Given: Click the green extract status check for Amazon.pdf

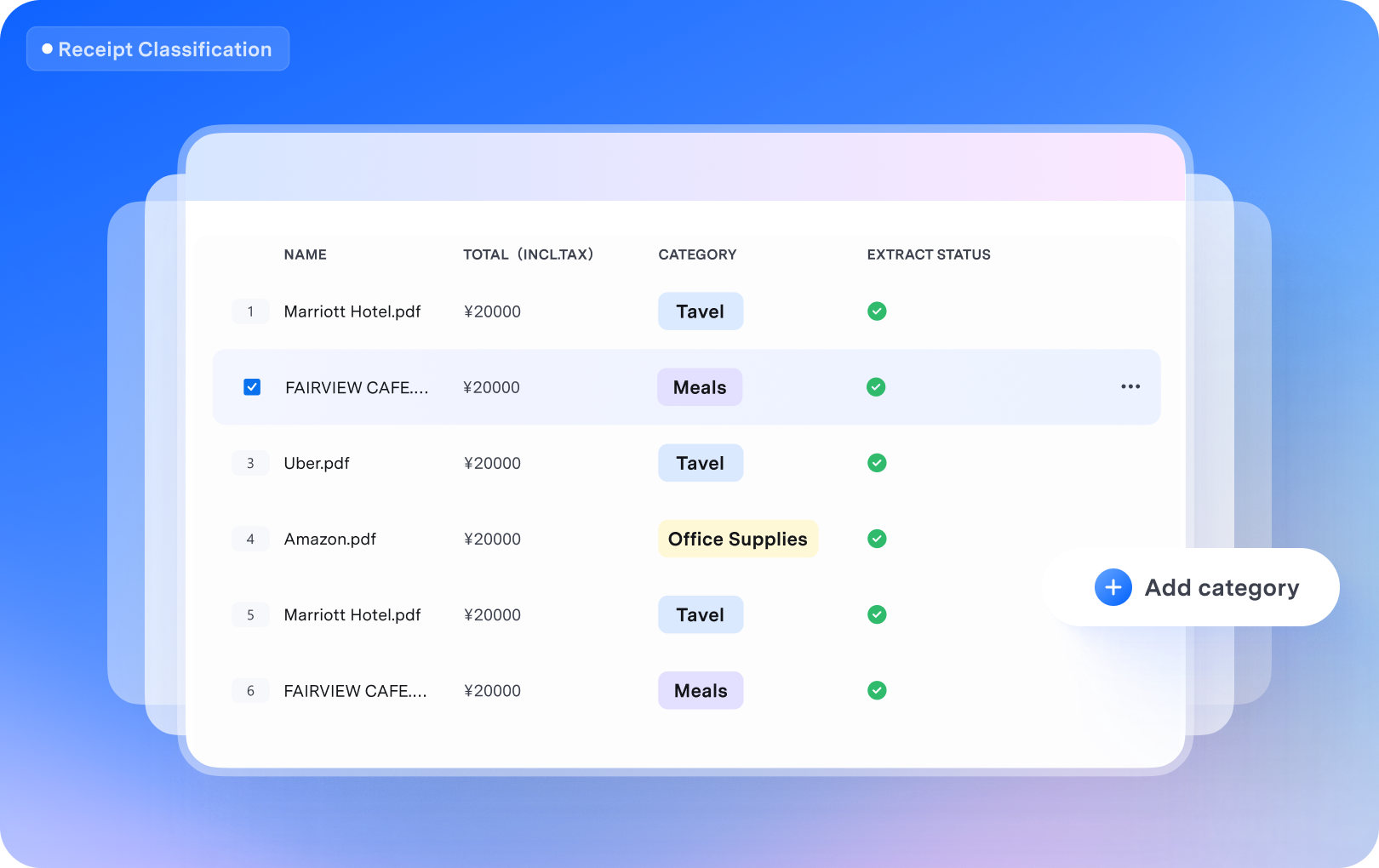Looking at the screenshot, I should [877, 539].
